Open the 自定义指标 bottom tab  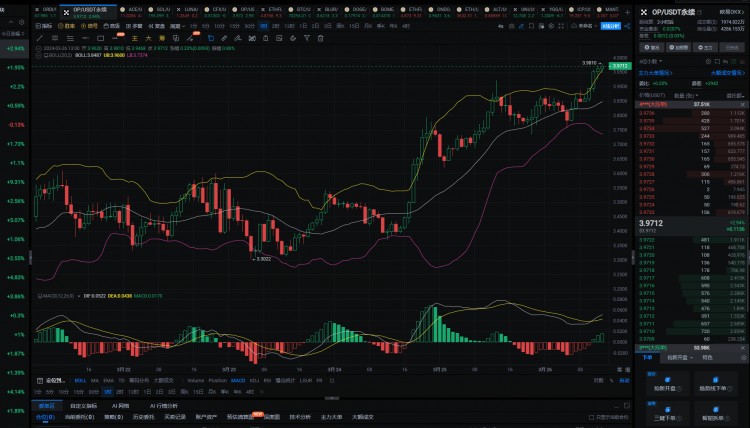pos(83,406)
